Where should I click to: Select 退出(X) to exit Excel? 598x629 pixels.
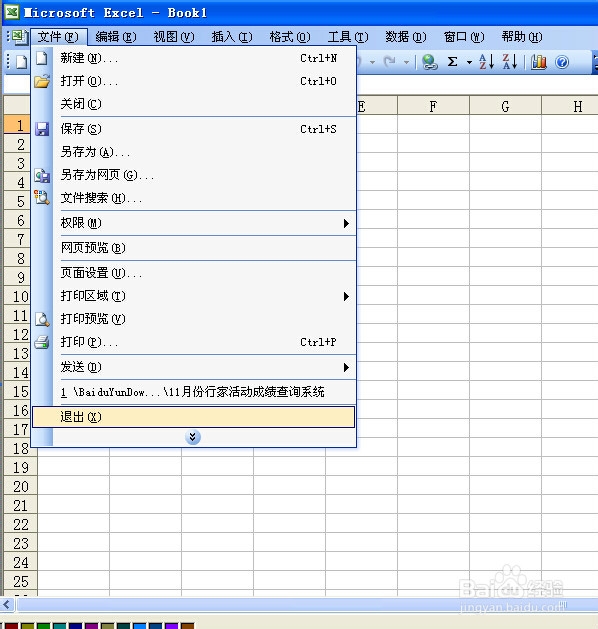pos(193,417)
